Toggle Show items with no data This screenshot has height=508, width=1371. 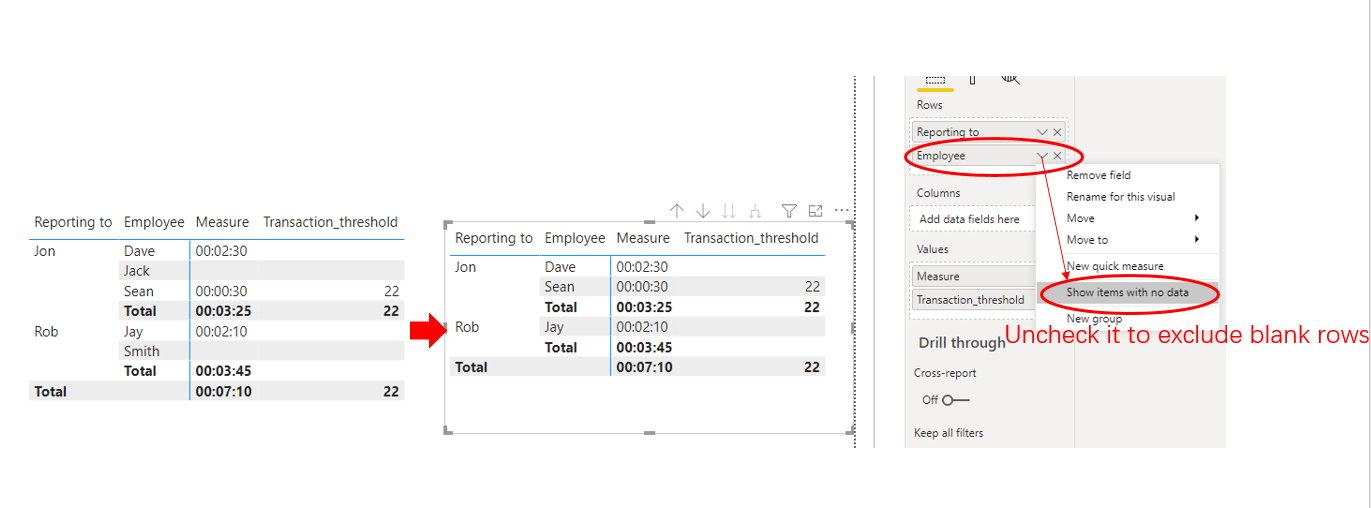[1129, 293]
